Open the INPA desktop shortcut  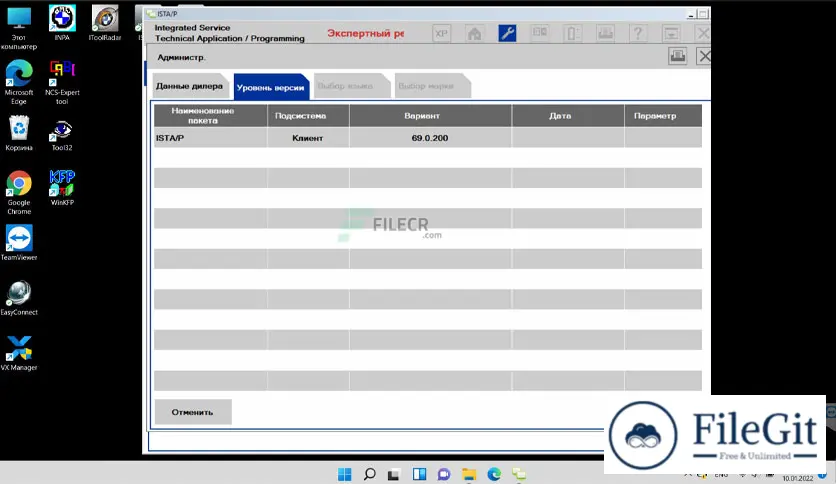point(62,23)
